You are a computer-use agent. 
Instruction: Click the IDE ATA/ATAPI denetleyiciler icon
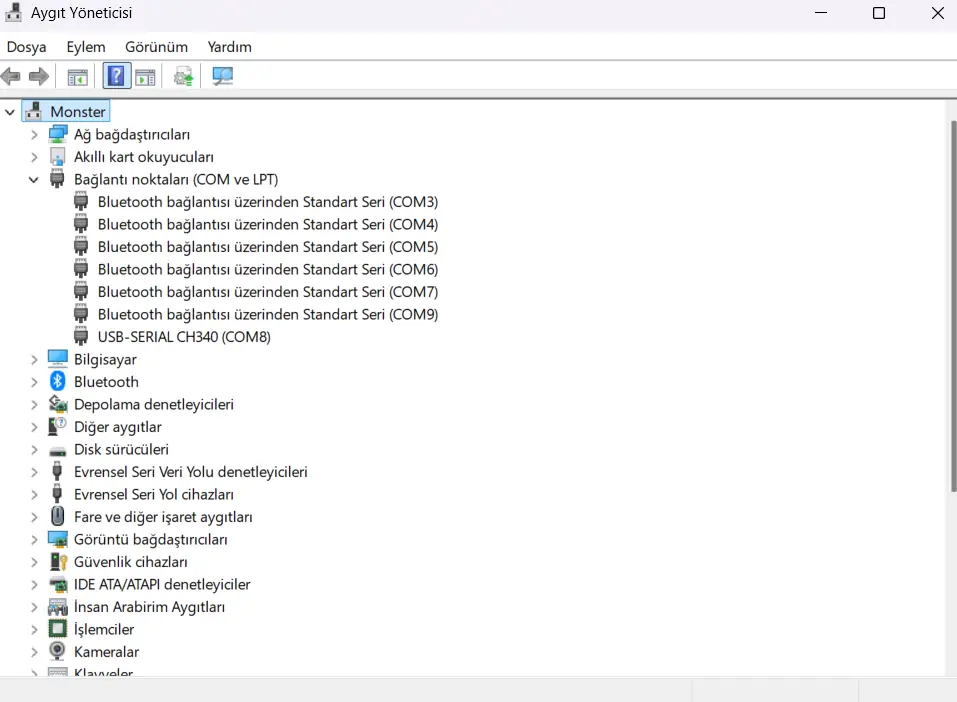point(57,584)
